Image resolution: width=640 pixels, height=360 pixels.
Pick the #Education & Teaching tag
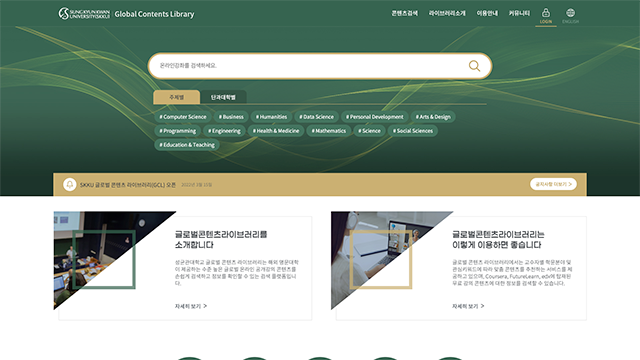tap(187, 145)
